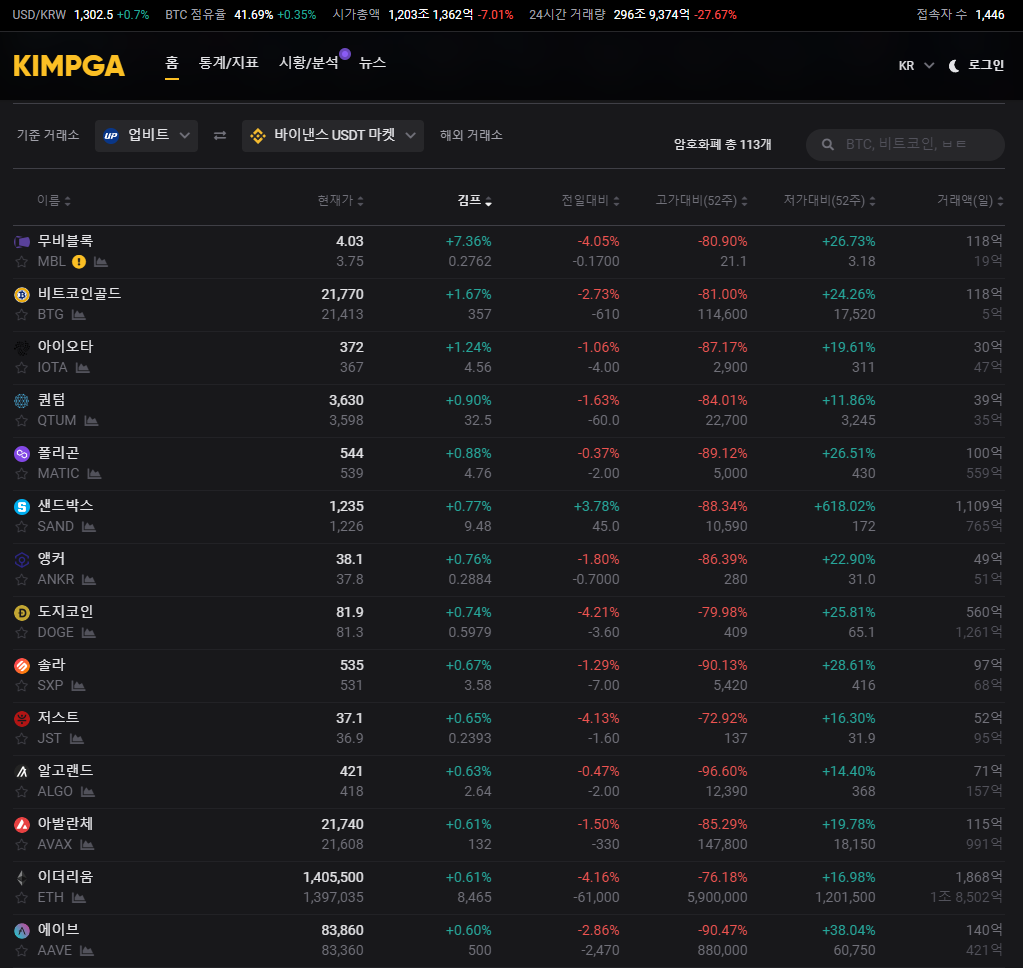Favorite IOTA with the star

(22, 367)
